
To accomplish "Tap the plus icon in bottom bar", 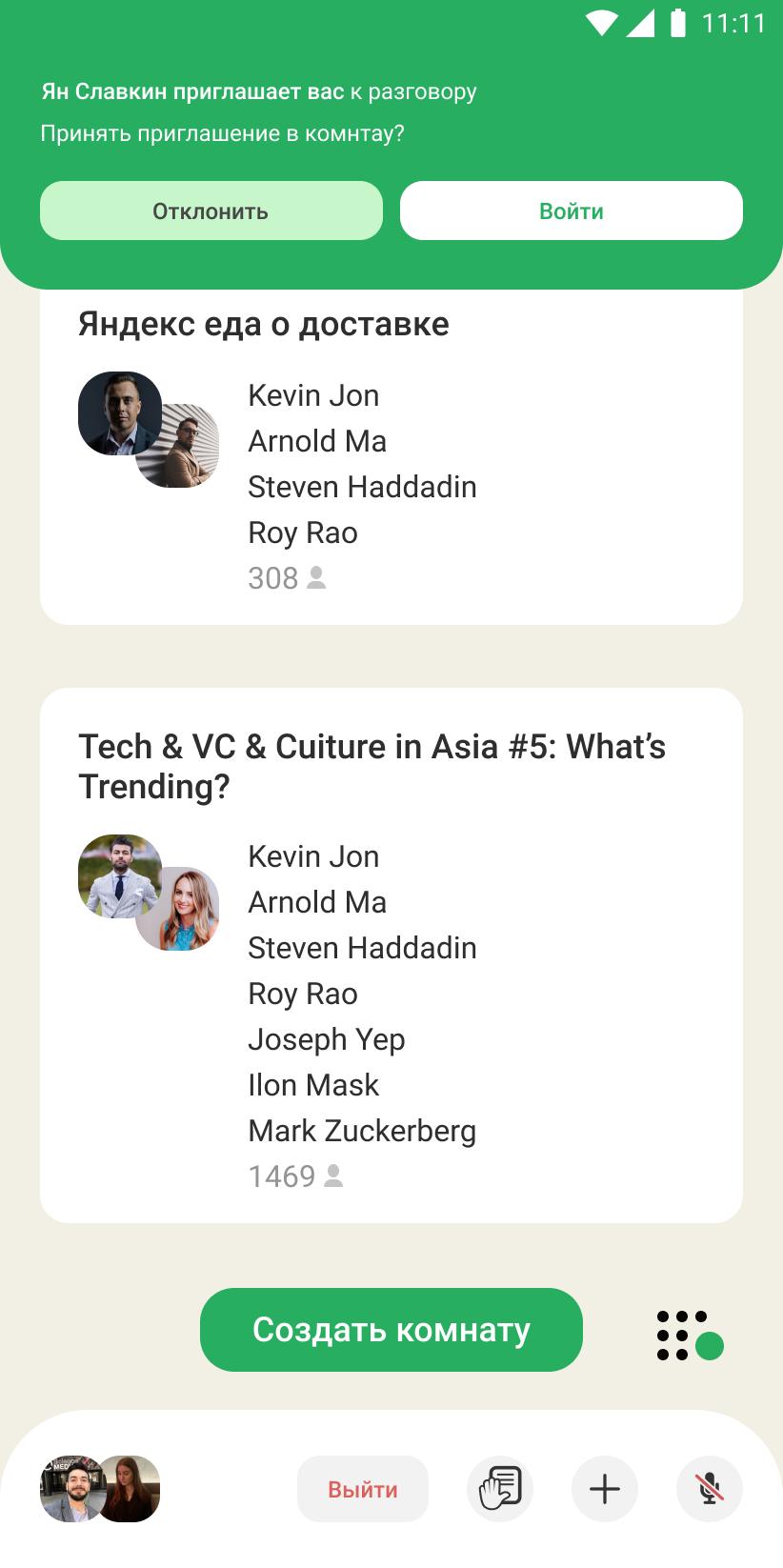I will point(605,1488).
